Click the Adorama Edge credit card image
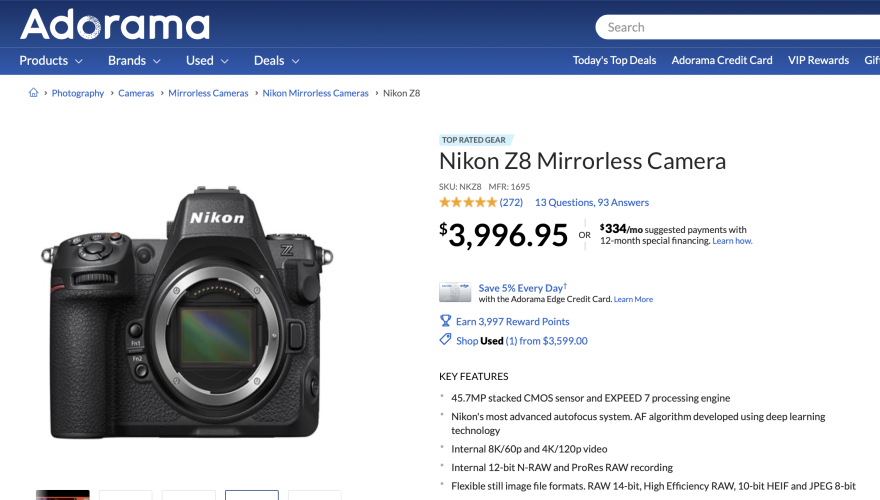 coord(455,292)
